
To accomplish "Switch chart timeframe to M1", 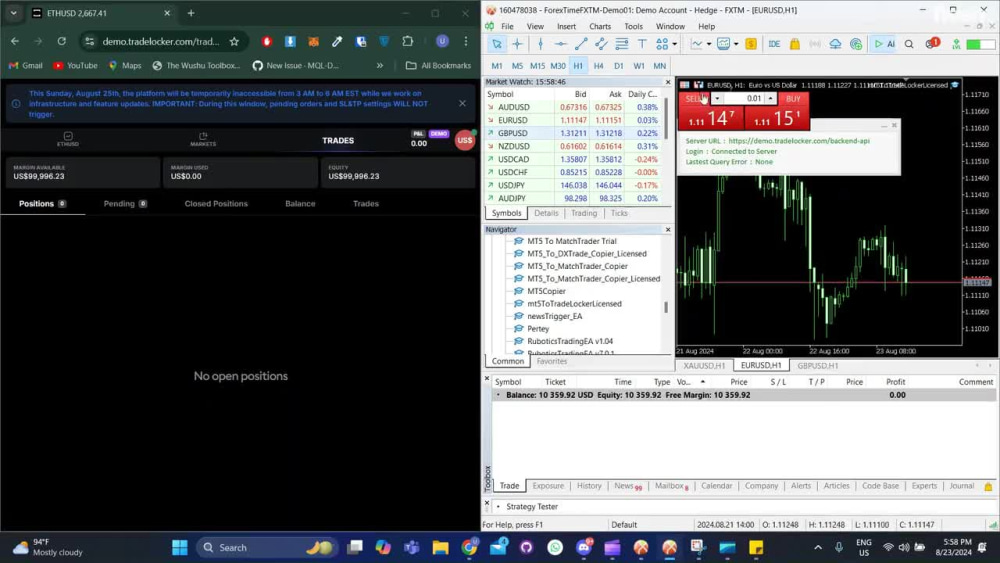I will [x=497, y=66].
